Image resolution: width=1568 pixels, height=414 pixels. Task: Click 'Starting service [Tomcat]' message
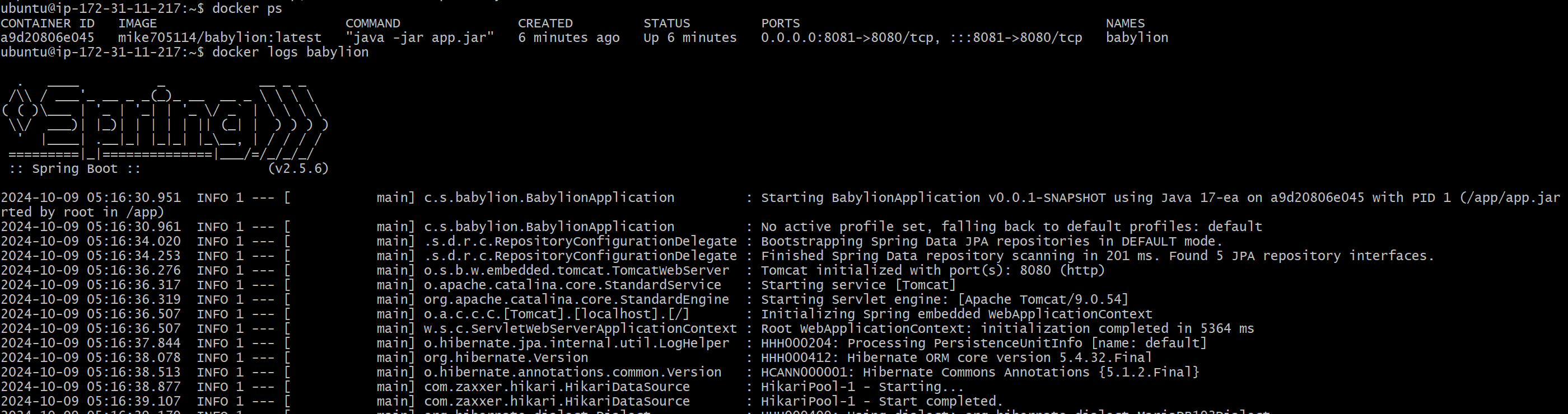(859, 285)
